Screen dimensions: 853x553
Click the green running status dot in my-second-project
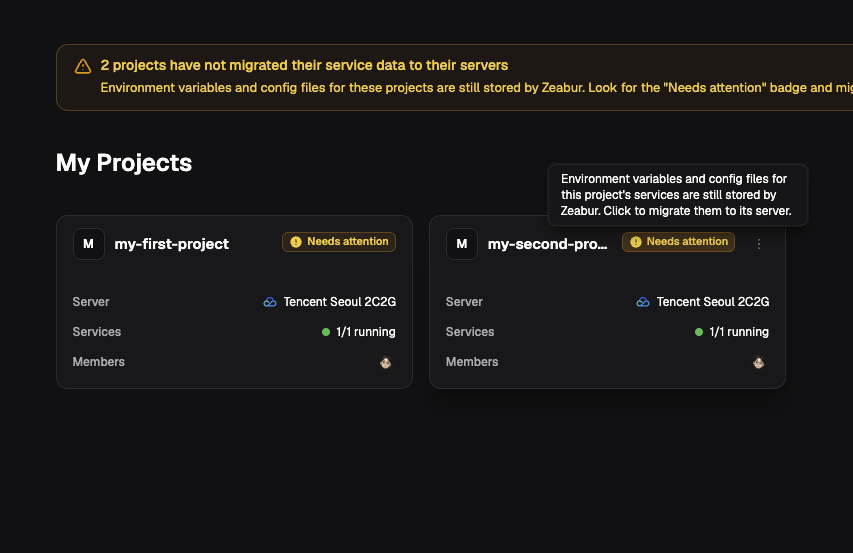click(699, 332)
